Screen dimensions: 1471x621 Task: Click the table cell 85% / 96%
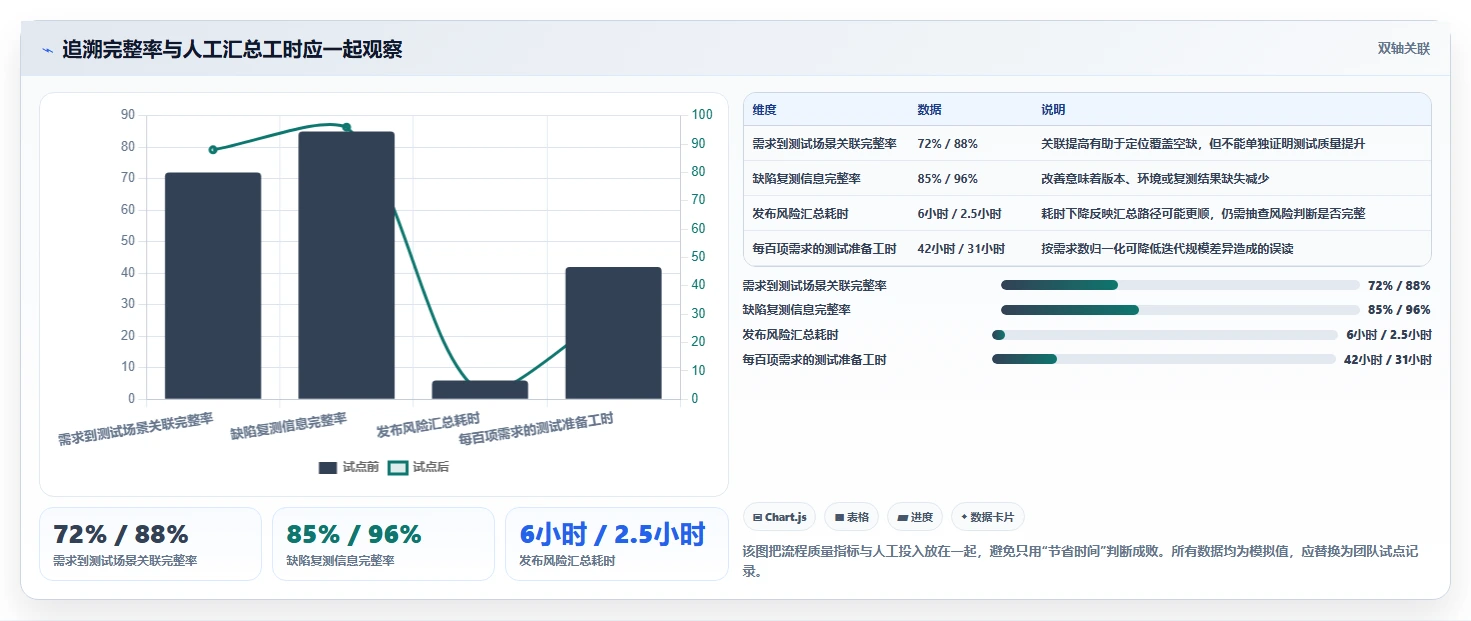click(x=947, y=179)
